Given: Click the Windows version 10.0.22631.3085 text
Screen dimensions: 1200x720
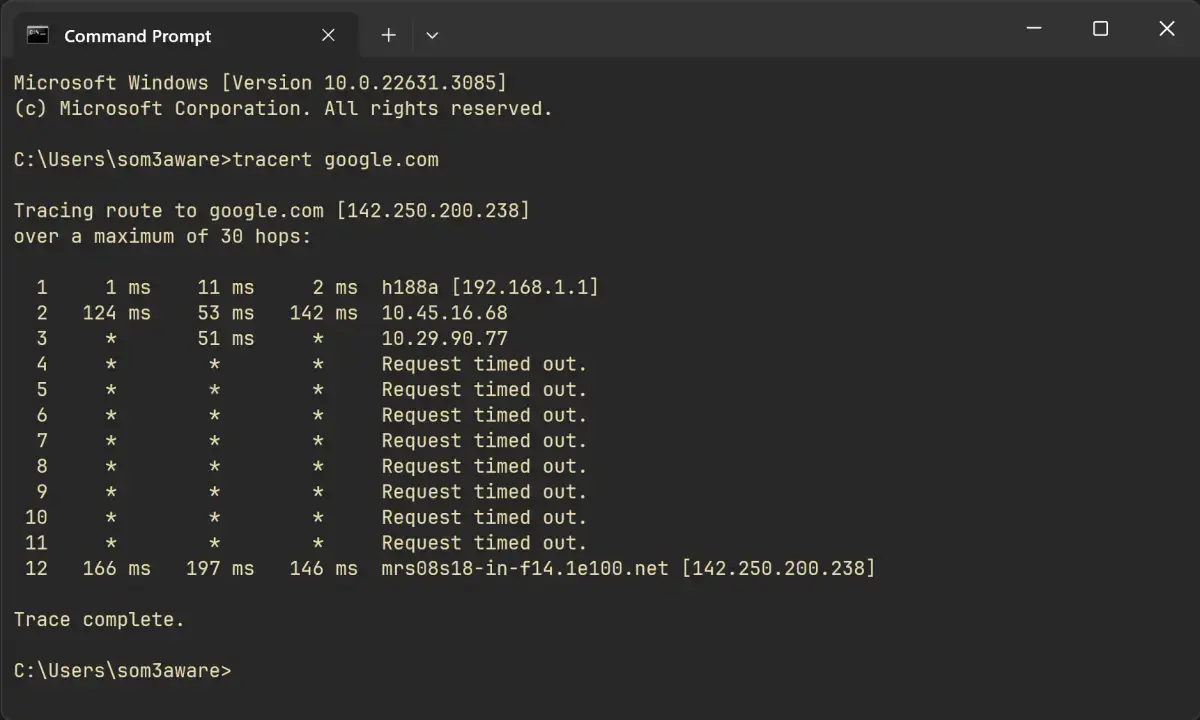Looking at the screenshot, I should (x=410, y=83).
